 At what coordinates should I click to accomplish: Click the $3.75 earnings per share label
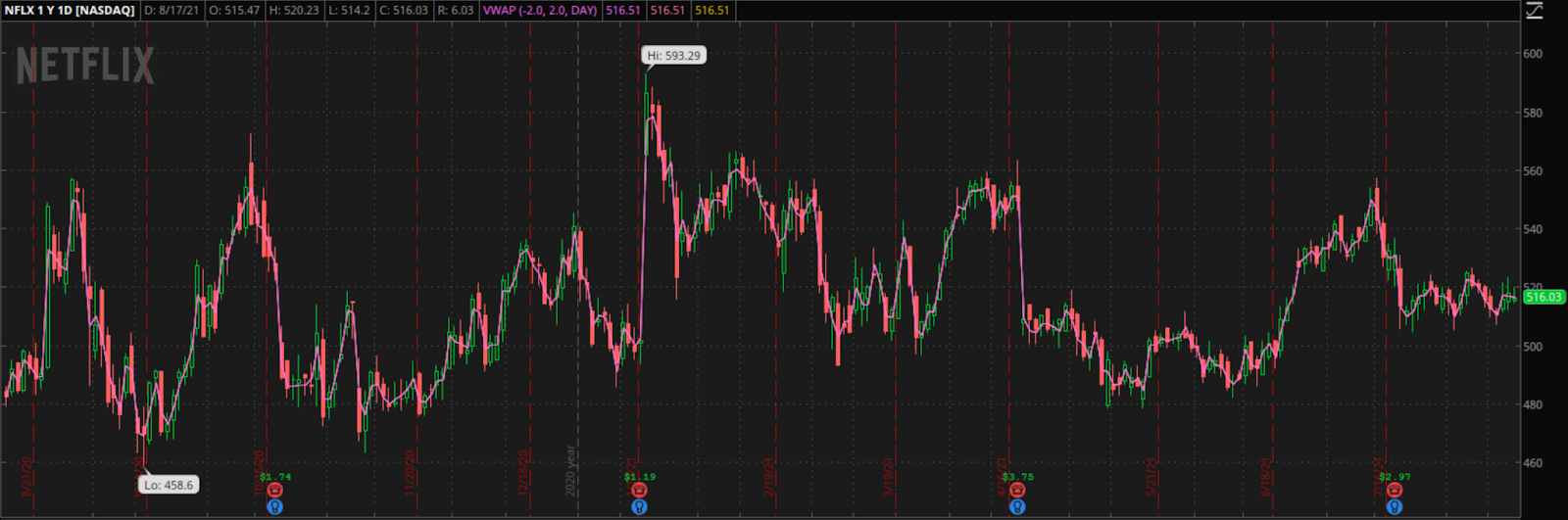(x=1018, y=477)
